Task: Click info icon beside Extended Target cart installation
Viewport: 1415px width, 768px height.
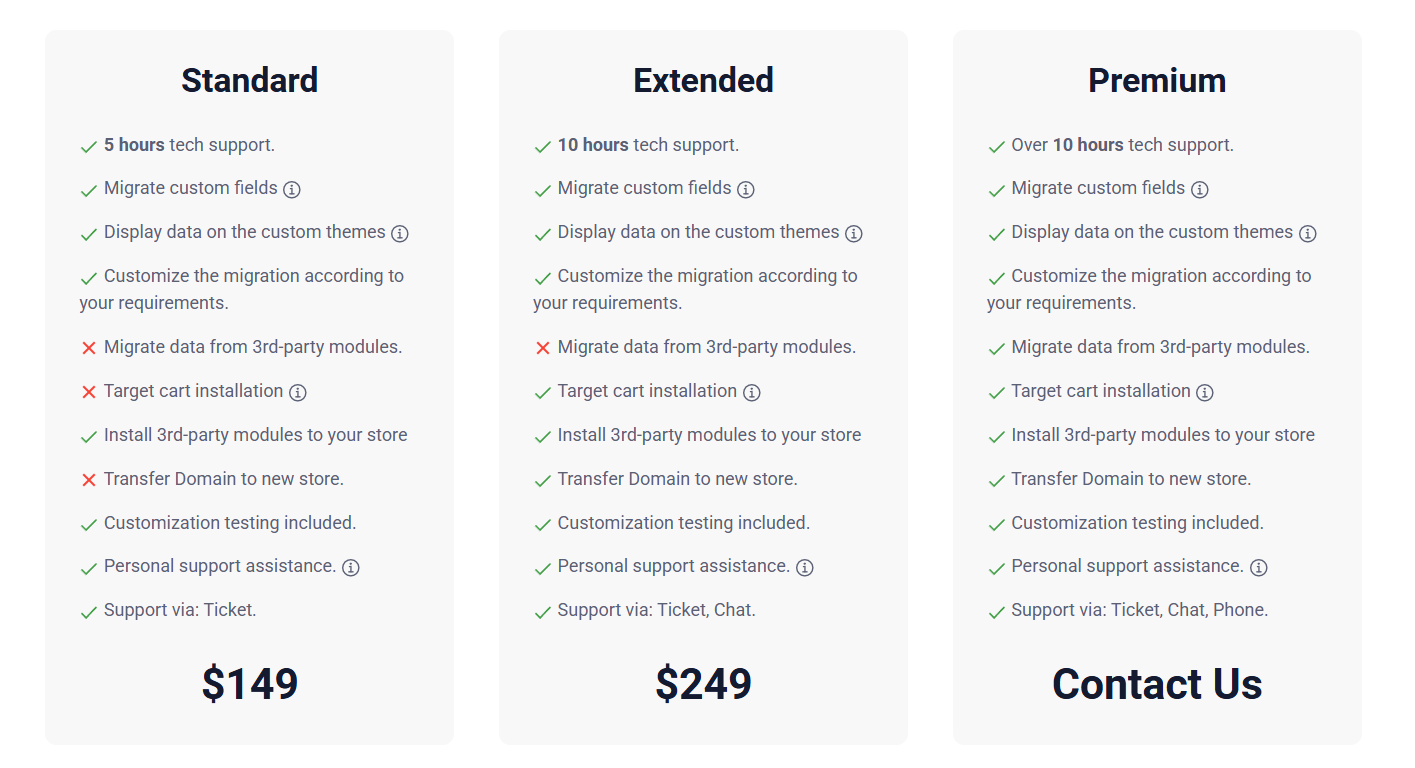Action: [752, 392]
